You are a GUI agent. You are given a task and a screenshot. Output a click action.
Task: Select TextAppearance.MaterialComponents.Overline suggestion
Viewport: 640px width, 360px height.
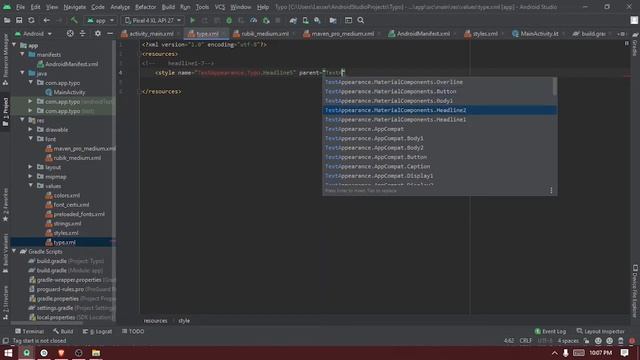pos(438,82)
